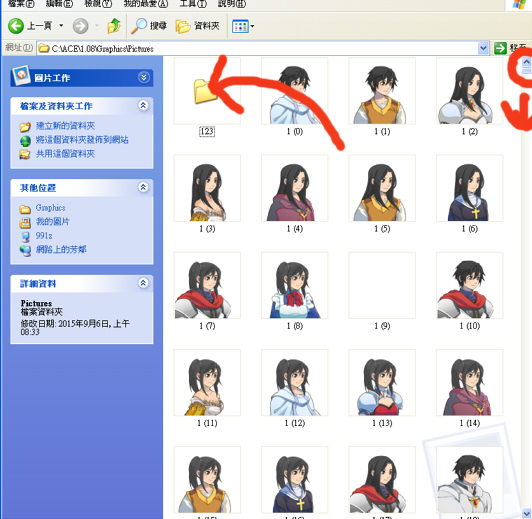
Task: Open the back history dropdown arrow
Action: (61, 25)
